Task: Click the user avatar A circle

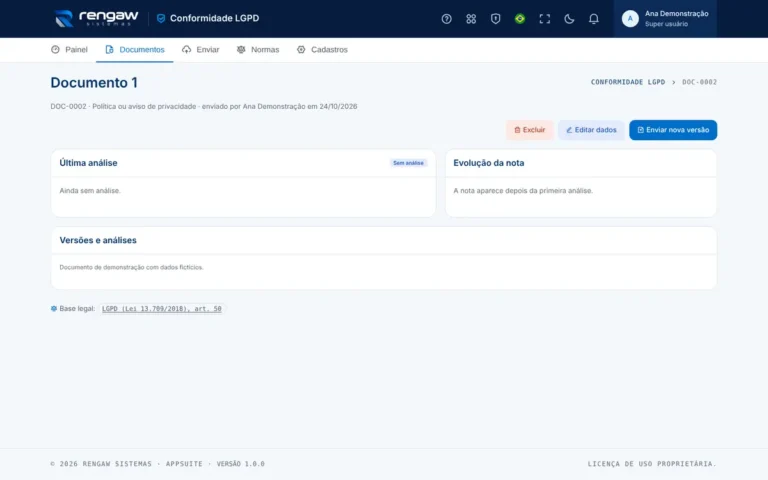Action: 630,19
